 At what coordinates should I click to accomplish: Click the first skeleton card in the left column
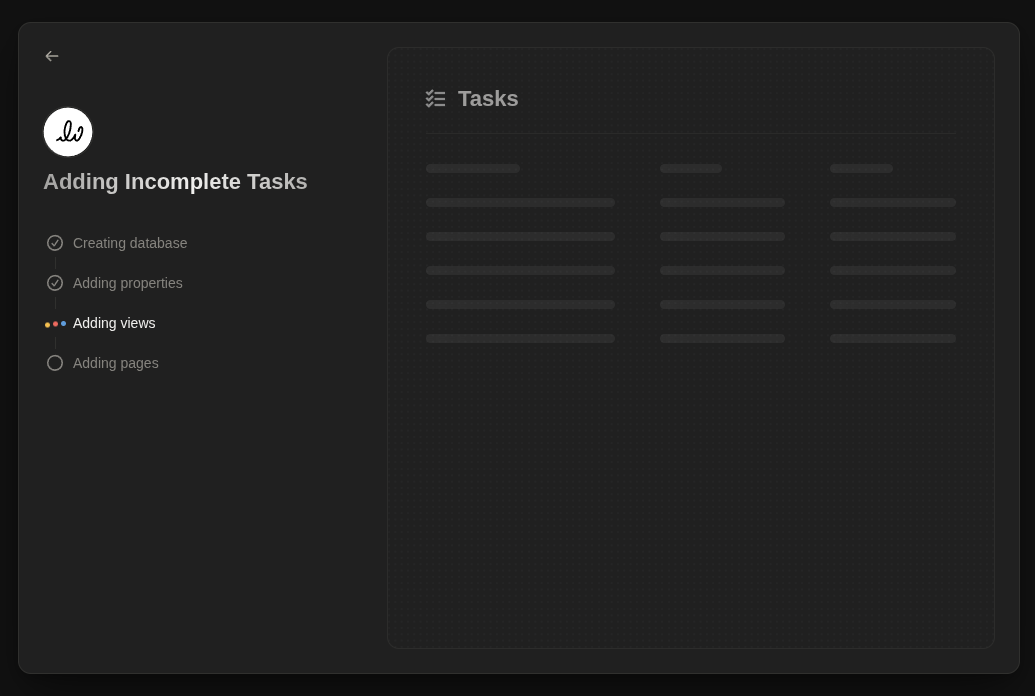click(x=473, y=168)
